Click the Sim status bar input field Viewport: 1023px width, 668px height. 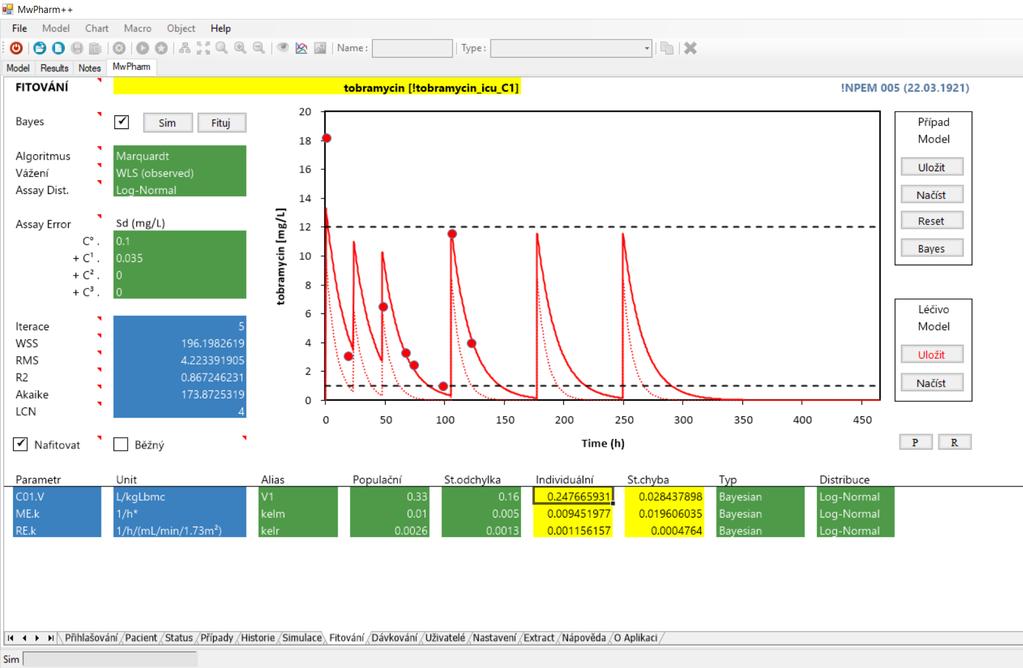[x=110, y=659]
